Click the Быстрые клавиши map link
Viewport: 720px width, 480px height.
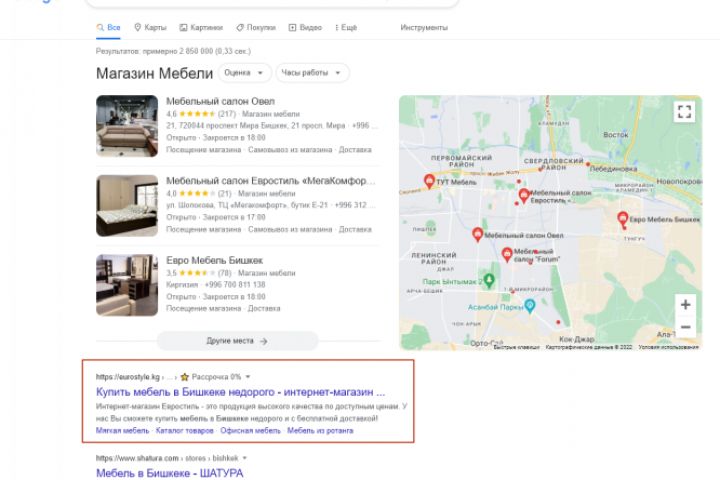516,347
